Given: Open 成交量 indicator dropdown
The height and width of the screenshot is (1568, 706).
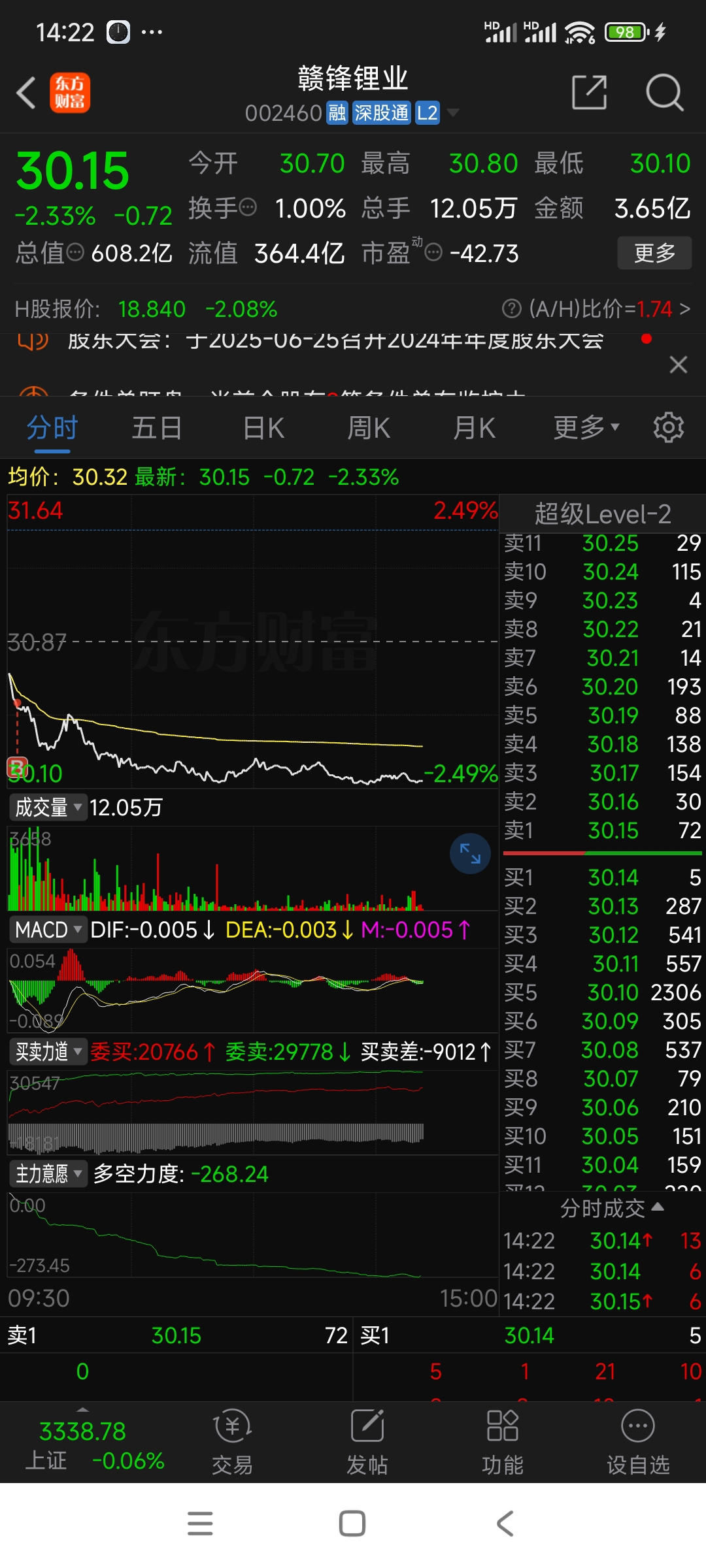Looking at the screenshot, I should 48,808.
